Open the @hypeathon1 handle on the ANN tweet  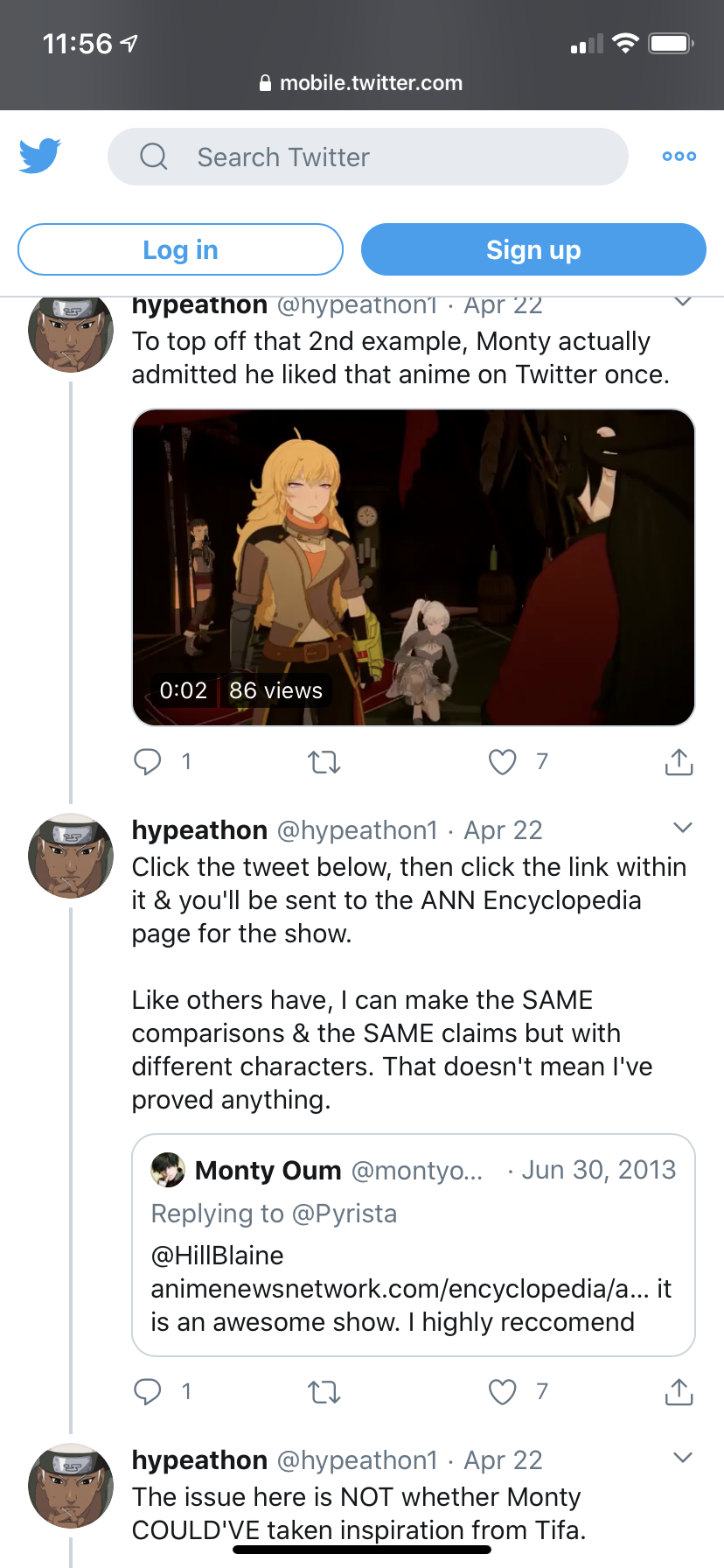(357, 829)
